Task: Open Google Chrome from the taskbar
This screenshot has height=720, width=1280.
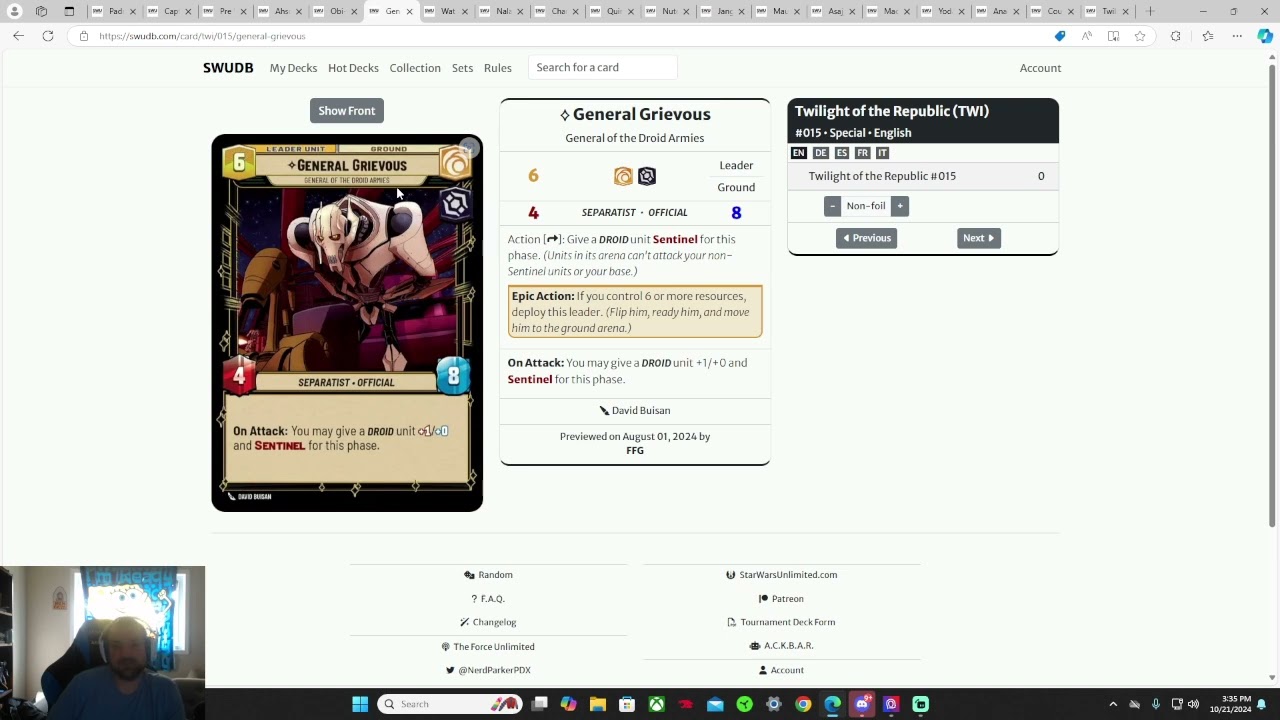Action: [803, 704]
